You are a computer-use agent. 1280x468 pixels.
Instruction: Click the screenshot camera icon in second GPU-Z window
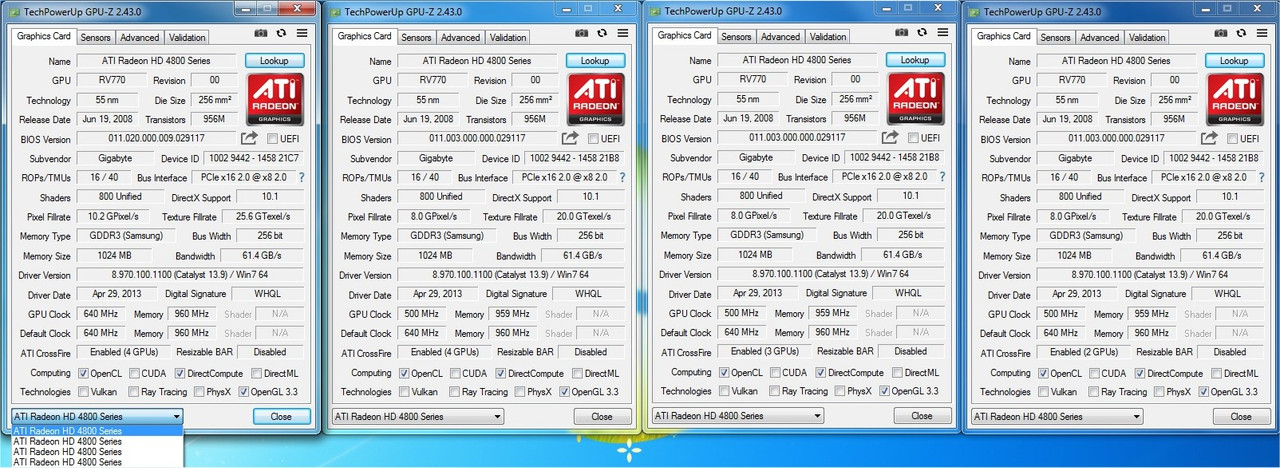581,33
